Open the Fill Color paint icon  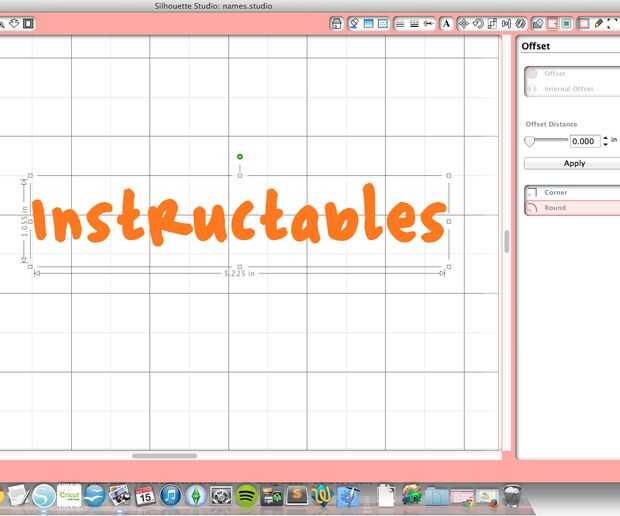pyautogui.click(x=354, y=24)
